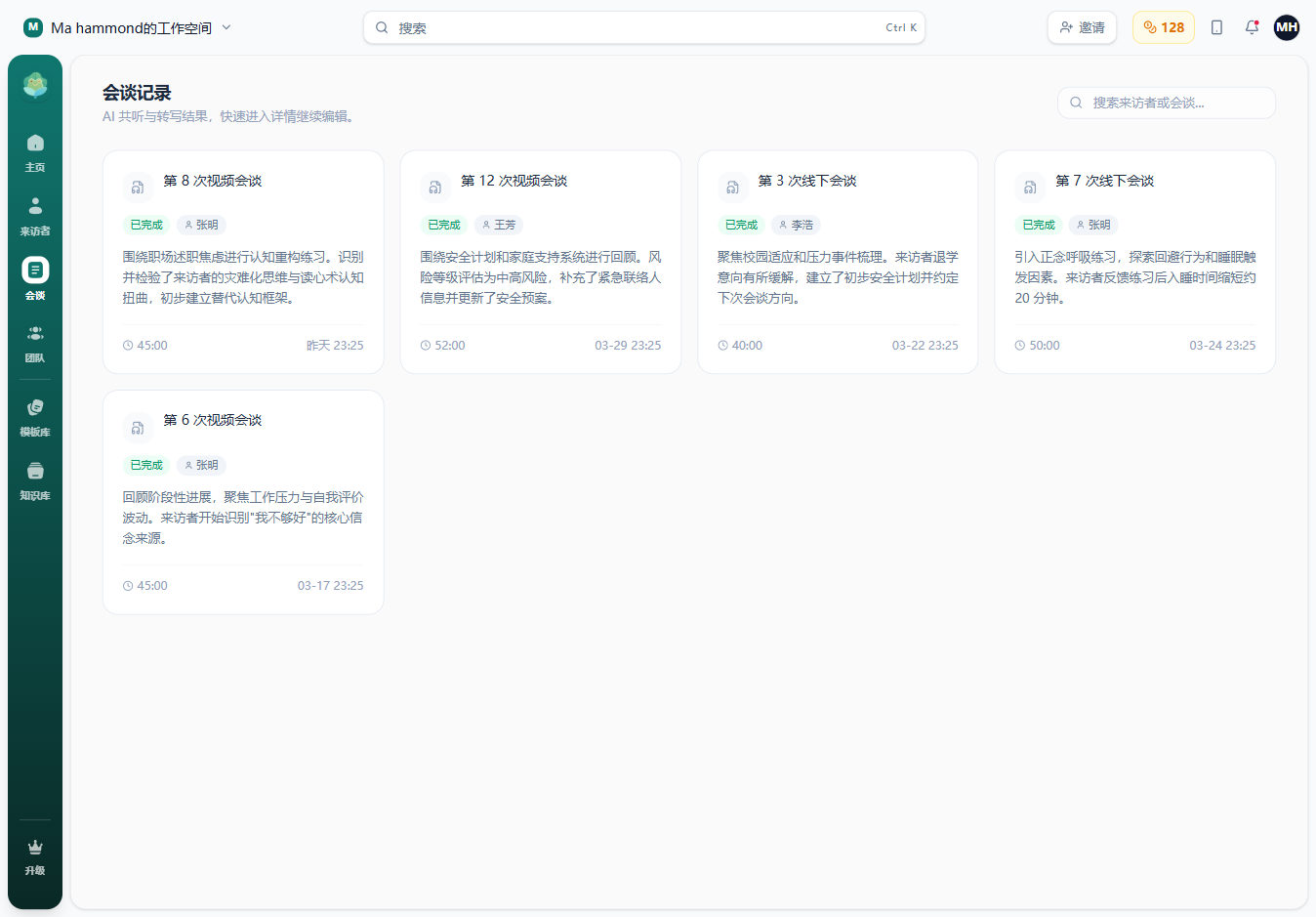Image resolution: width=1316 pixels, height=917 pixels.
Task: Select the 会谈 sessions sidebar icon
Action: pos(35,279)
